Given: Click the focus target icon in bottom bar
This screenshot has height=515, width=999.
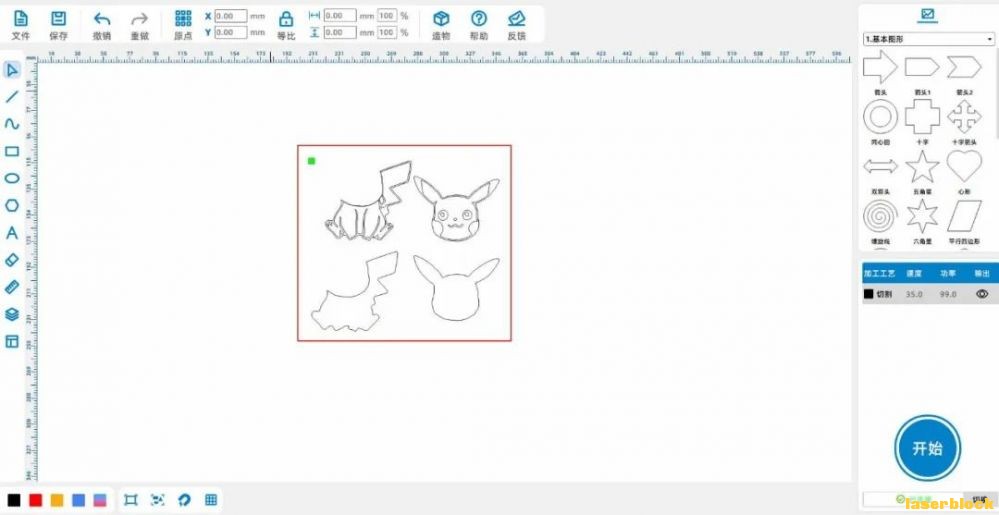Looking at the screenshot, I should pos(157,500).
